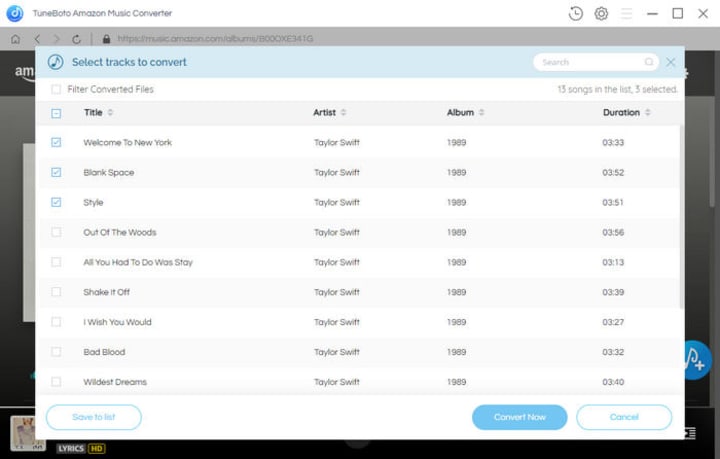Screen dimensions: 720x459
Task: Open the play queue icon at bottom right
Action: [x=690, y=433]
